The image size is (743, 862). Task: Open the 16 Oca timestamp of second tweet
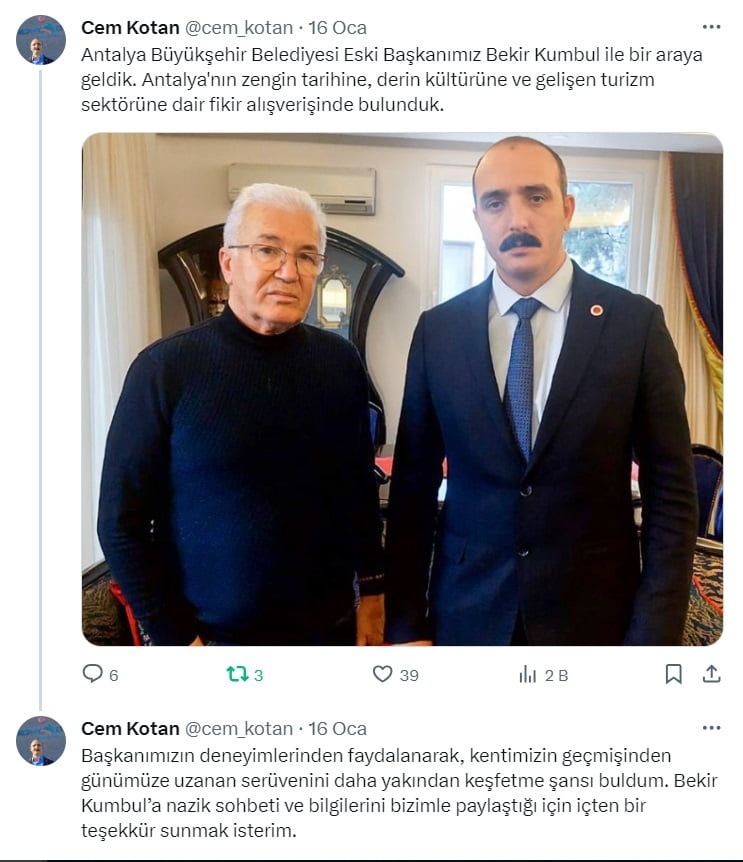coord(337,728)
